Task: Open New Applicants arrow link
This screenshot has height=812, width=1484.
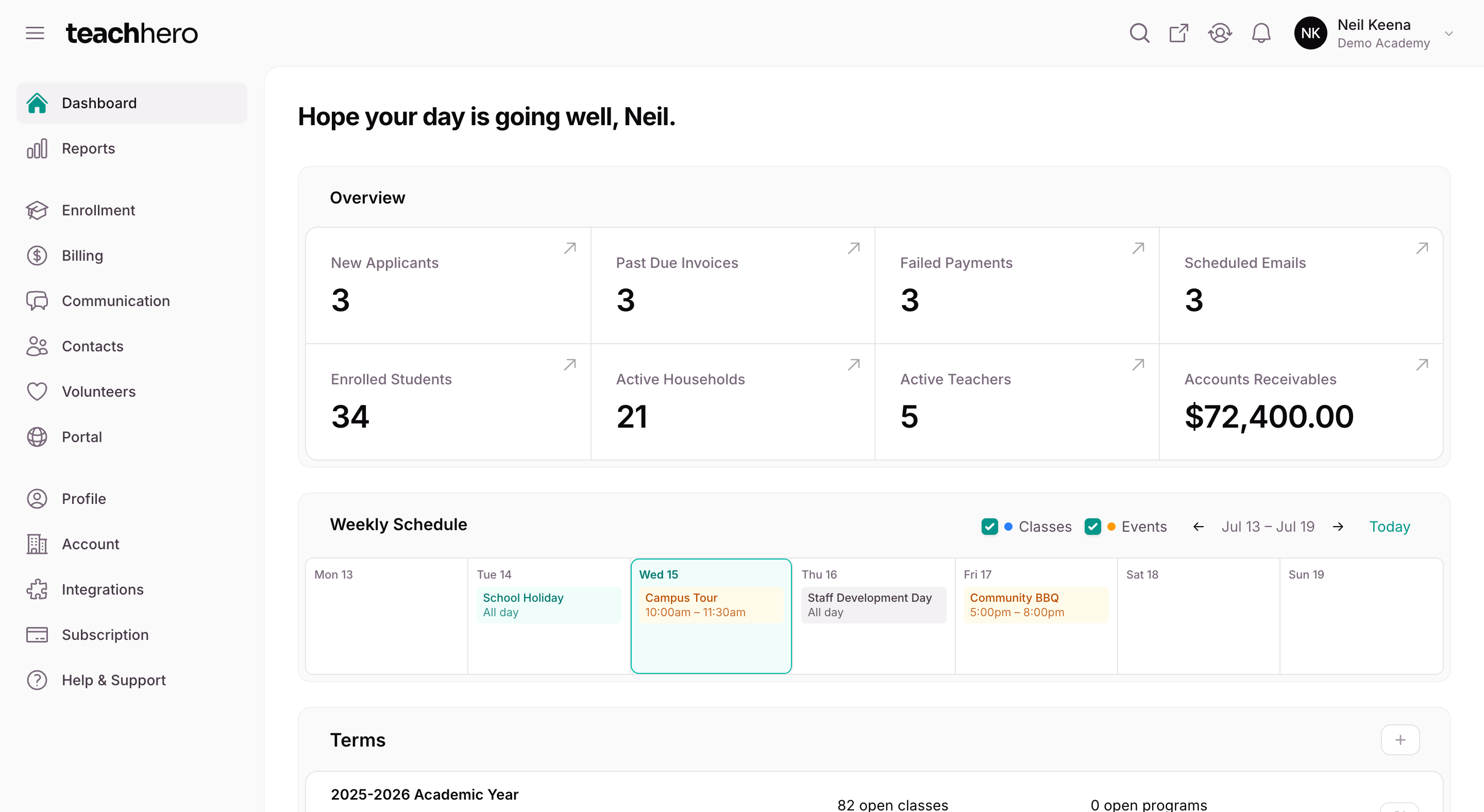Action: (570, 248)
